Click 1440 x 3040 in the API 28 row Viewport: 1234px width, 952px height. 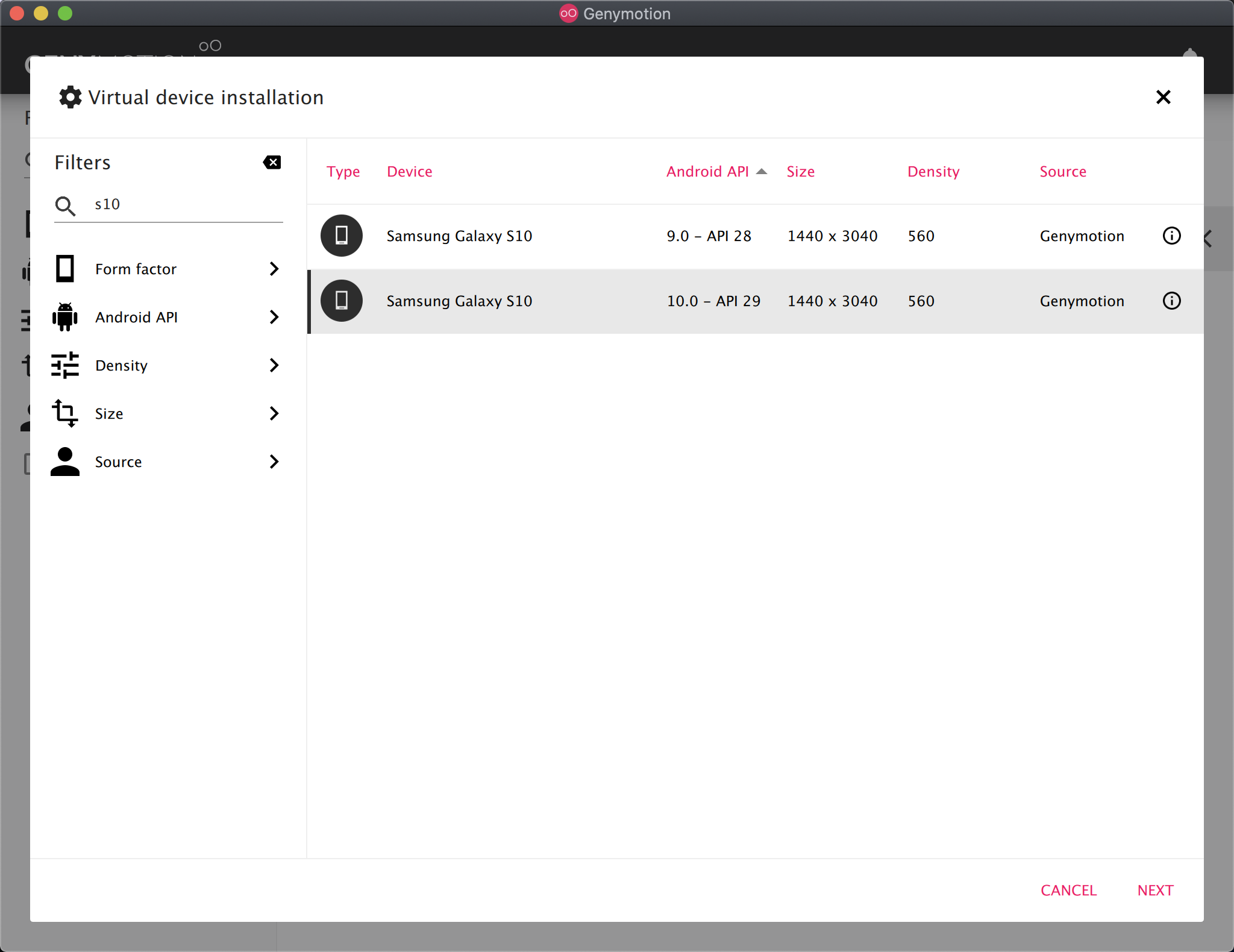(x=833, y=236)
